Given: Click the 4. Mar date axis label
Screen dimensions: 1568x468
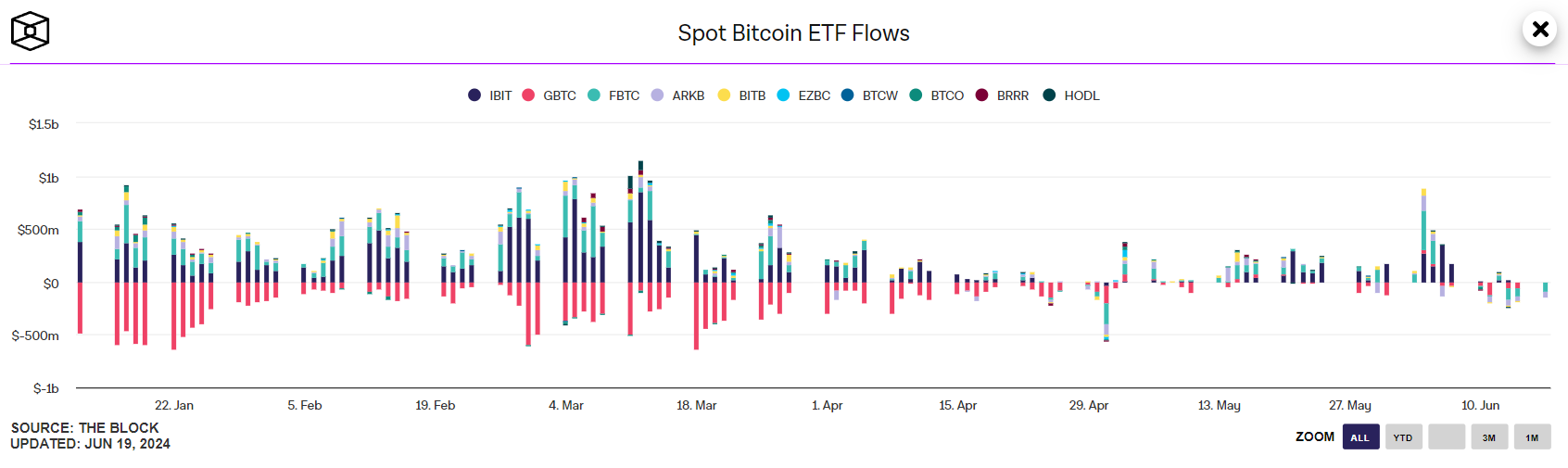Looking at the screenshot, I should pyautogui.click(x=566, y=406).
